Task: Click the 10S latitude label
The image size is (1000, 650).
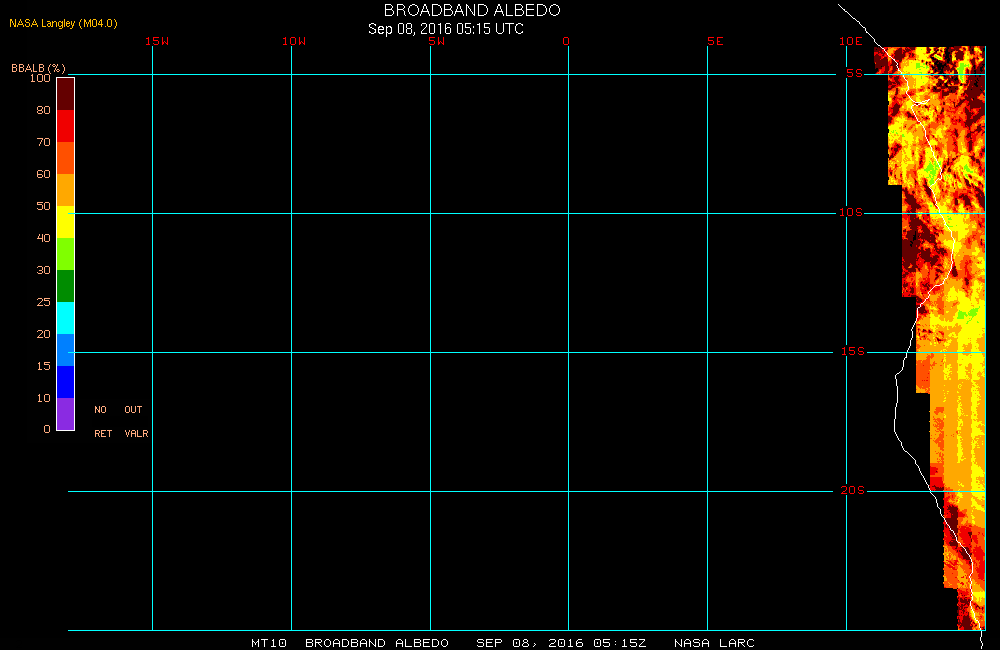Action: point(851,212)
